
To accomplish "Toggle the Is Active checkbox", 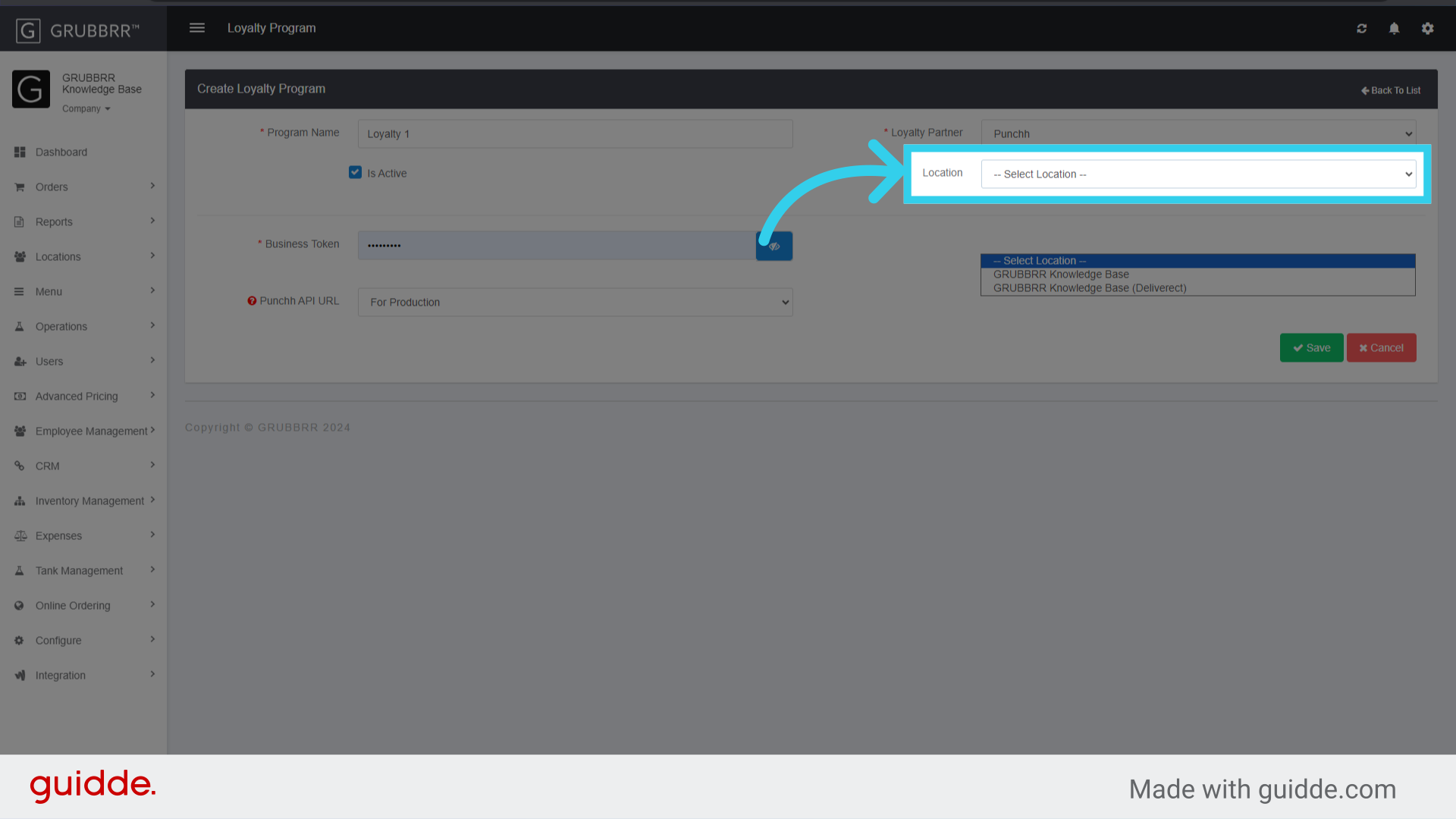I will point(355,173).
